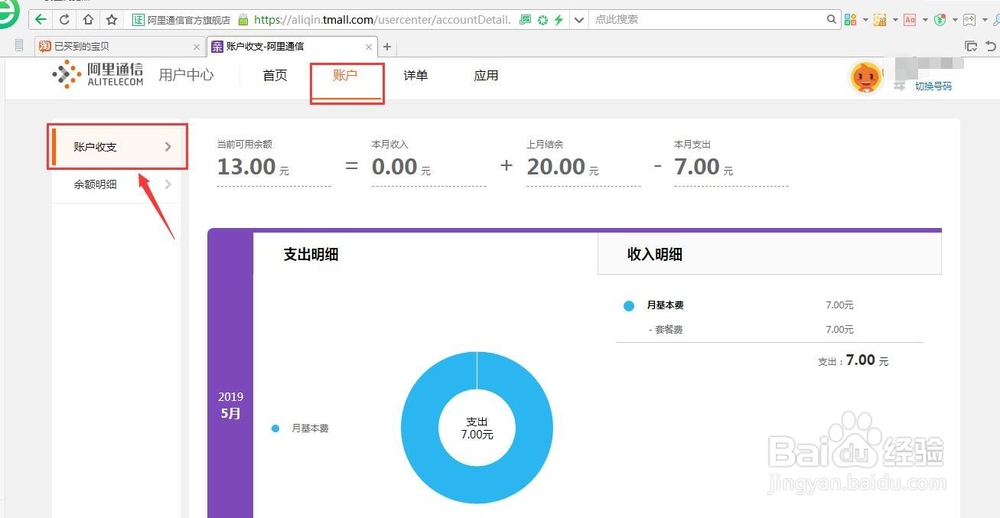Viewport: 1000px width, 518px height.
Task: Click the green verified site badge
Action: (138, 20)
